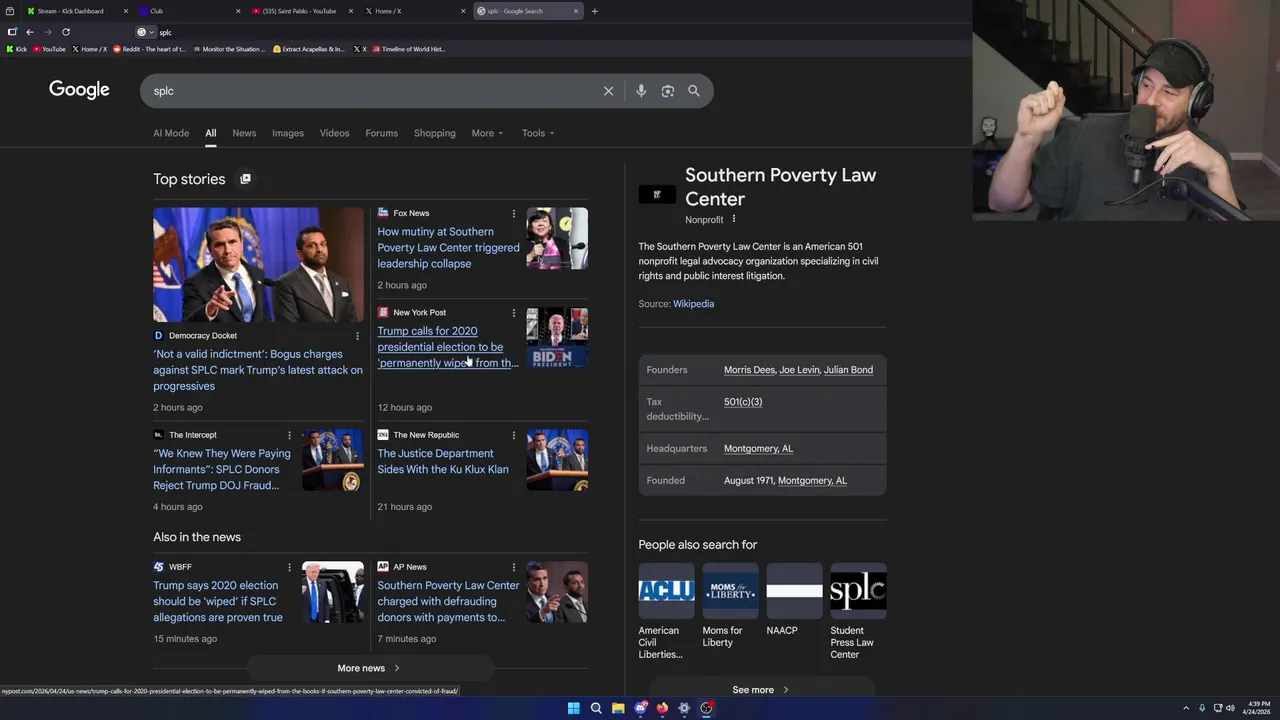Image resolution: width=1280 pixels, height=720 pixels.
Task: Open the American Civil Liberties Union related search
Action: tap(666, 611)
